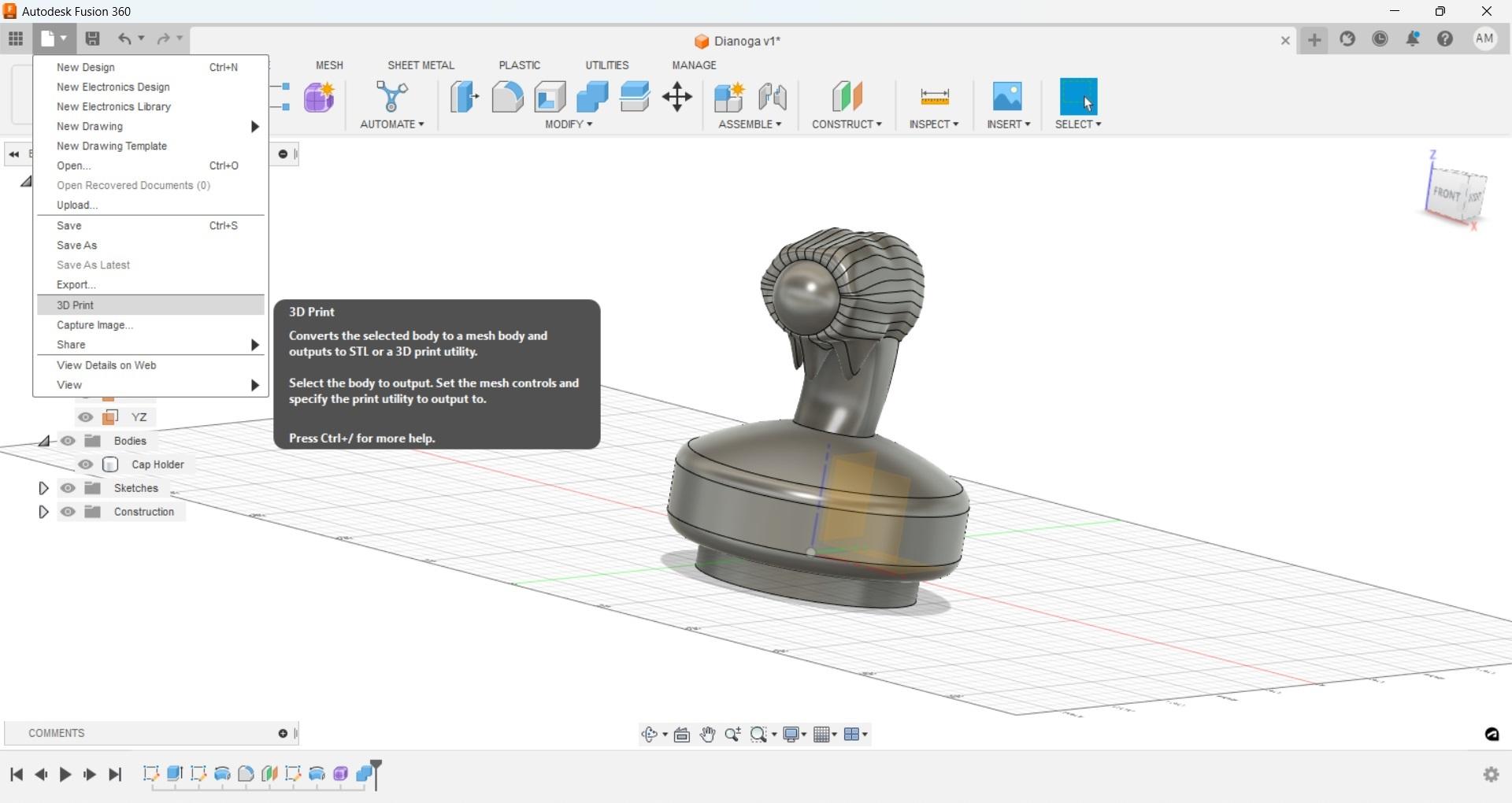Screen dimensions: 1512x803
Task: Choose Save As from the File menu
Action: pos(150,246)
